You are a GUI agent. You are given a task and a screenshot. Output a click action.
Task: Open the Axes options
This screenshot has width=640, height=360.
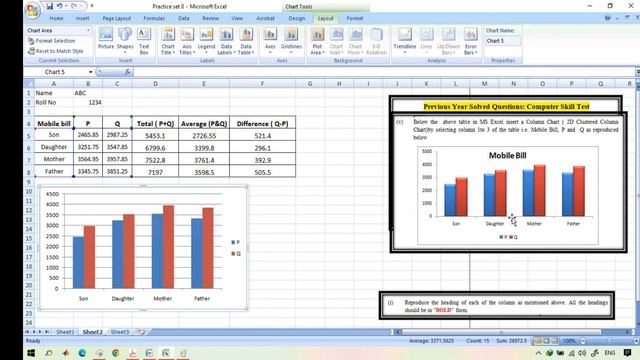click(x=270, y=41)
